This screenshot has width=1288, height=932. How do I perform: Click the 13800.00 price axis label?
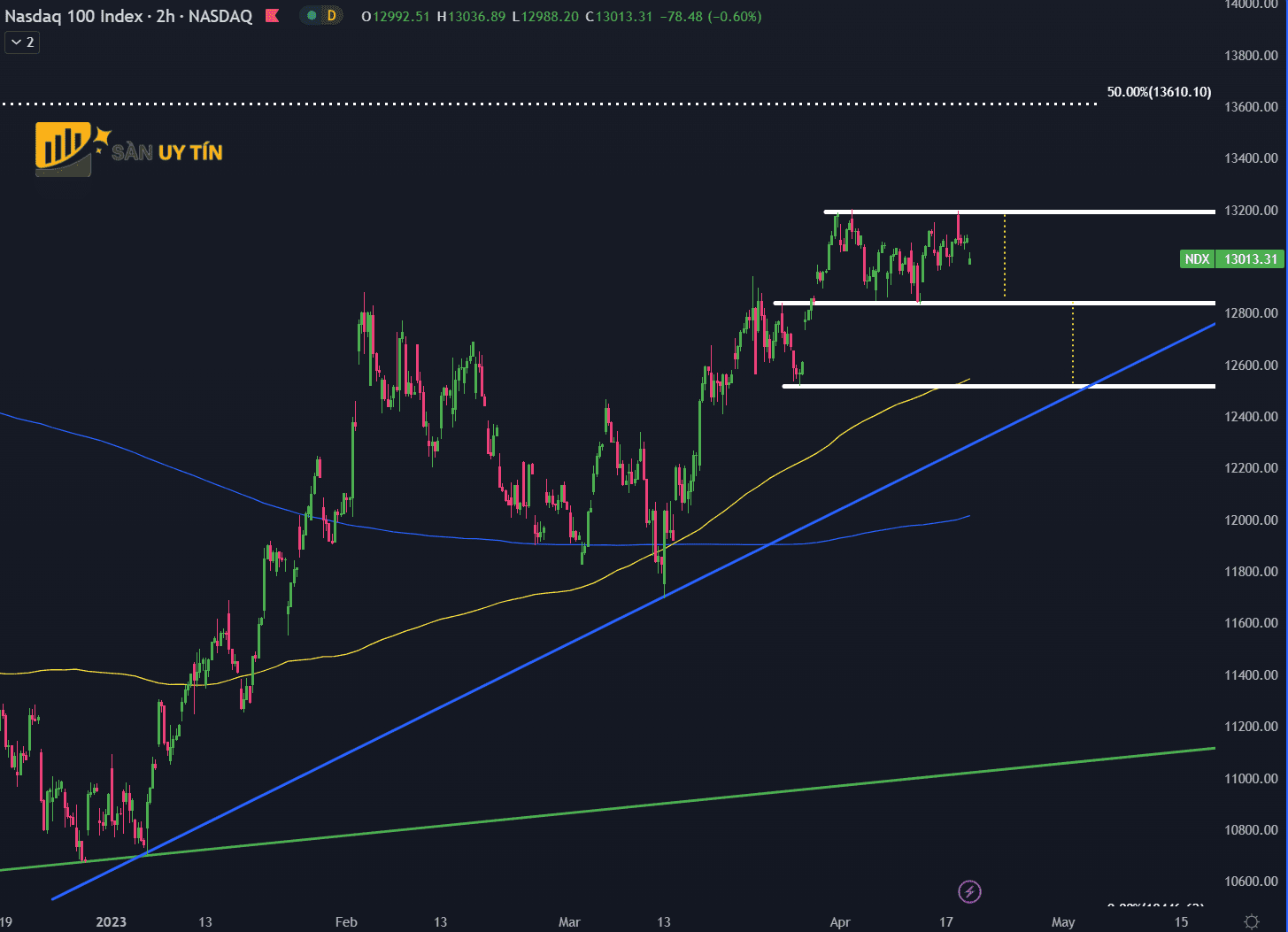(1251, 55)
